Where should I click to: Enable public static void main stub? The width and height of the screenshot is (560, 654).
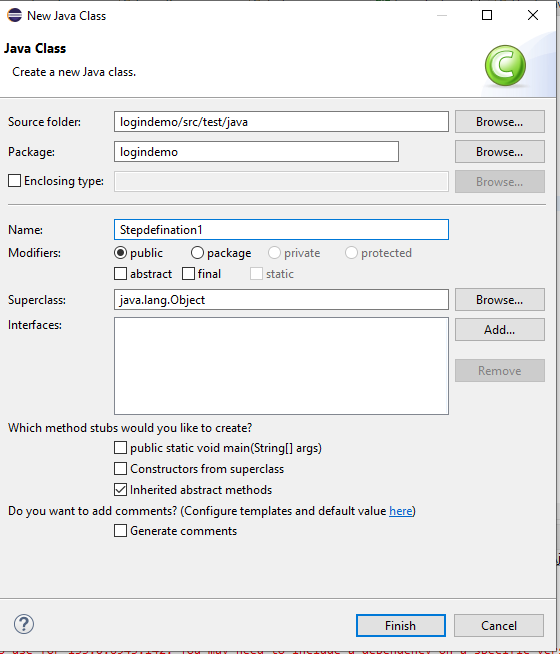click(x=121, y=448)
